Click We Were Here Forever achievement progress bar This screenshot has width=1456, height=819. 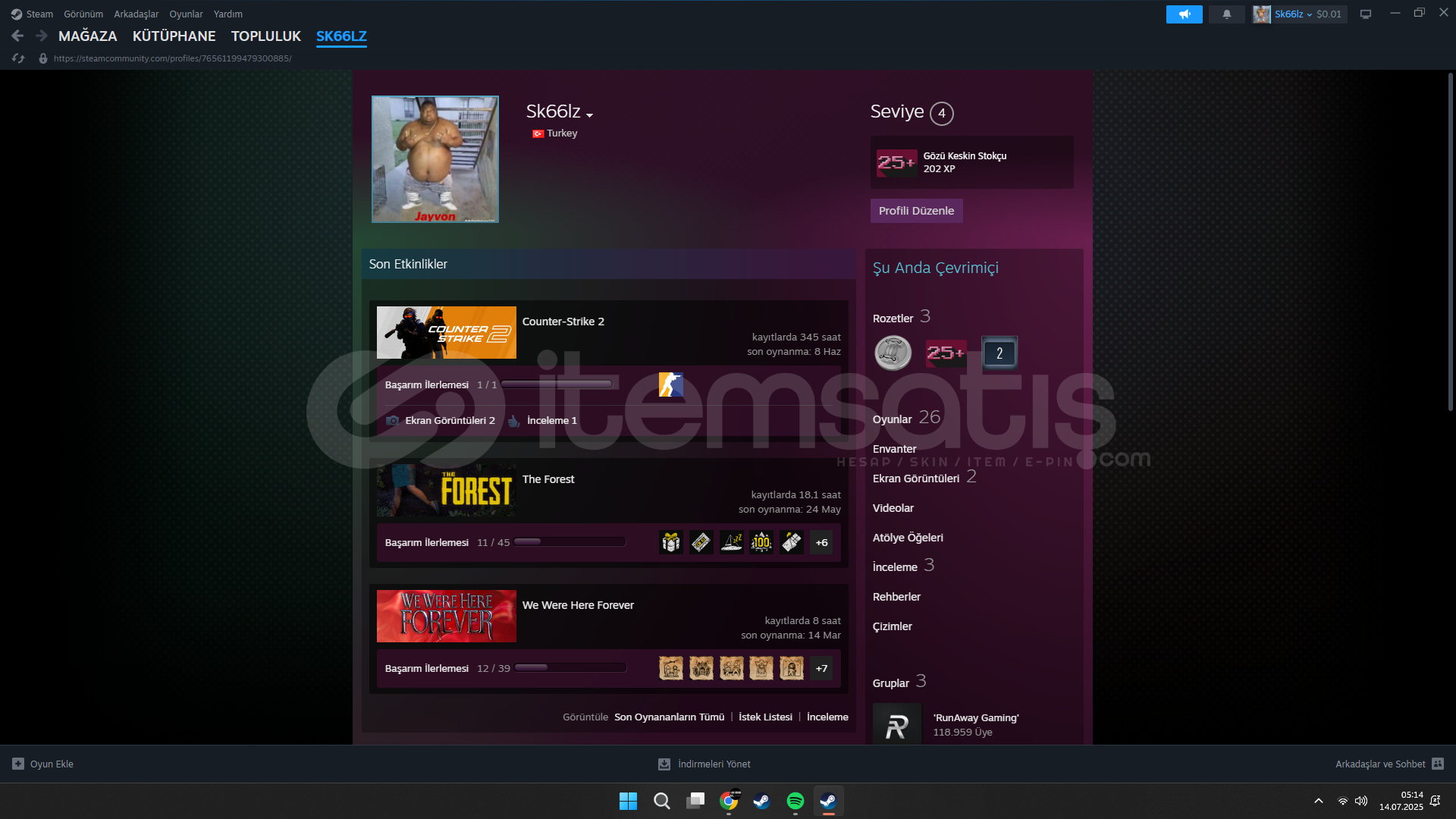(570, 668)
